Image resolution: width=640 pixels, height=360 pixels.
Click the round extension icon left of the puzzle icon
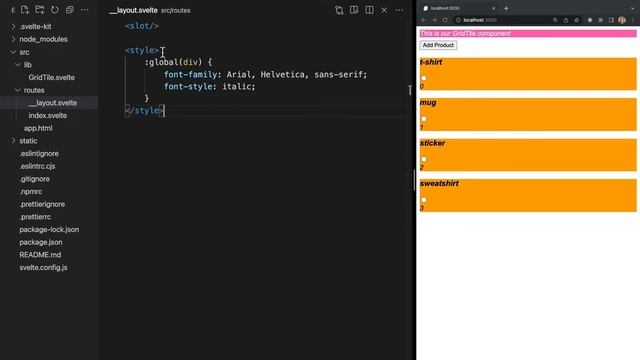(590, 20)
